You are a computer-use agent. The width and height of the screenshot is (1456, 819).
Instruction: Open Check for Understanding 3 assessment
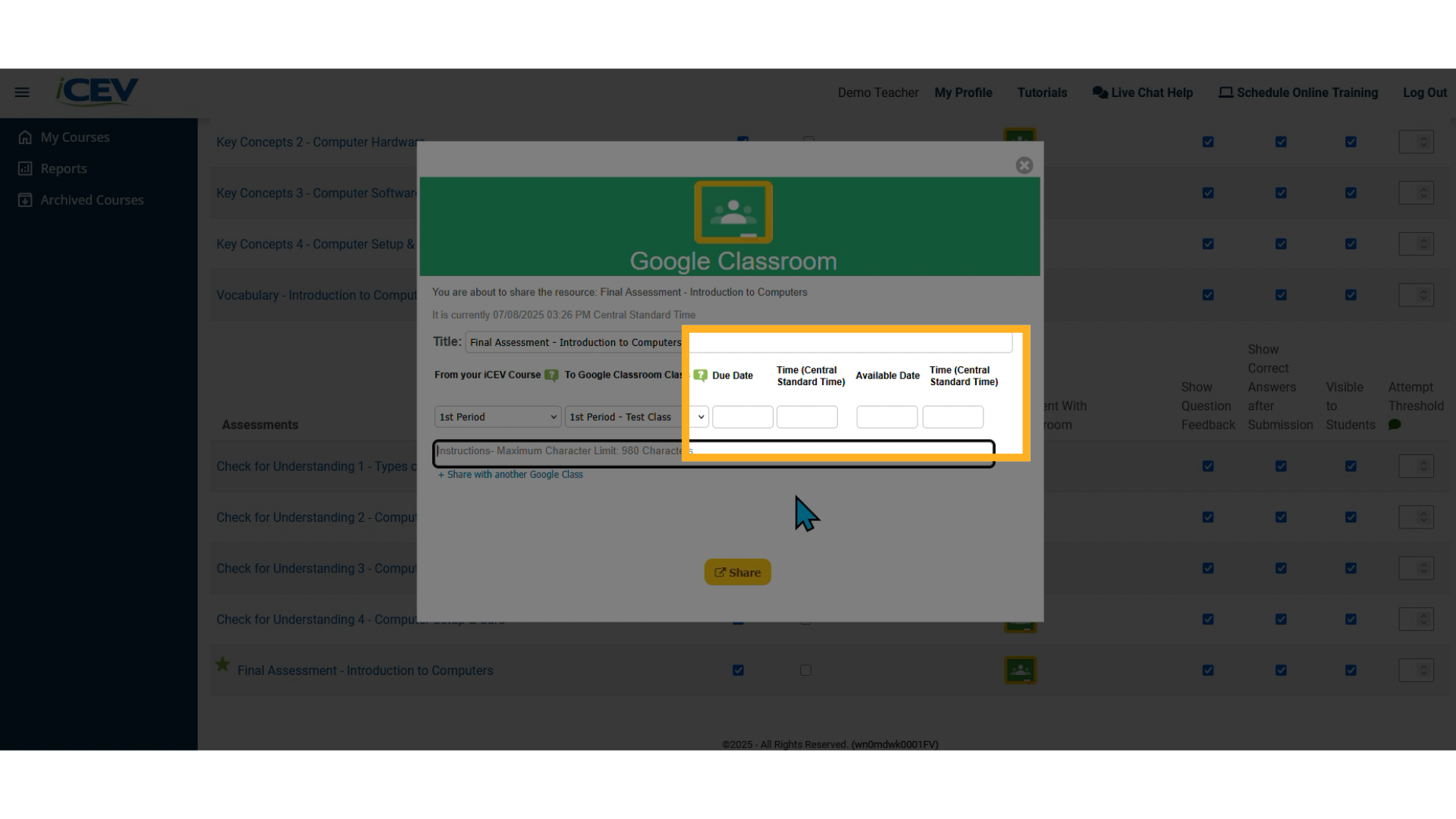coord(316,569)
